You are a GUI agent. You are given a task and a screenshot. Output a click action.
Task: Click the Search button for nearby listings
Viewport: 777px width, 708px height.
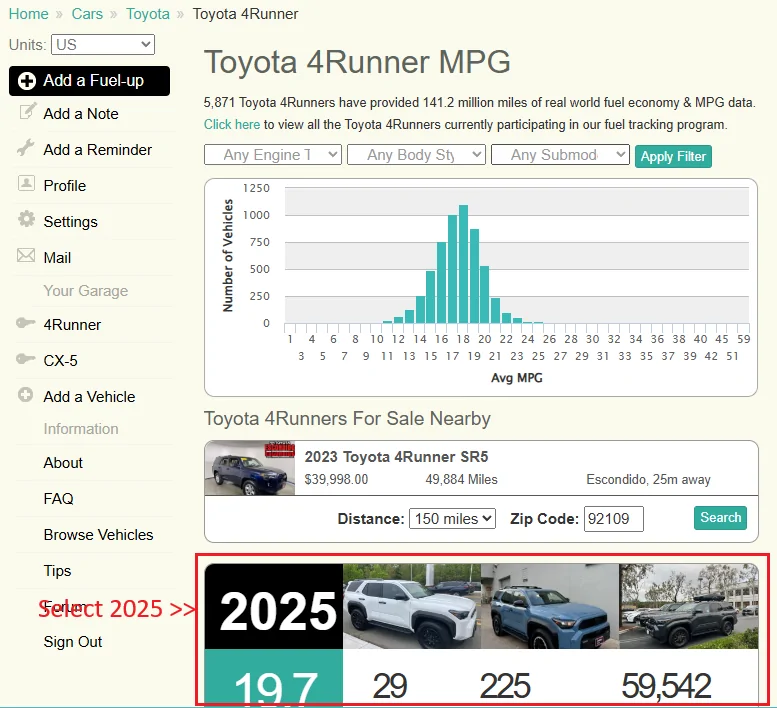coord(721,518)
